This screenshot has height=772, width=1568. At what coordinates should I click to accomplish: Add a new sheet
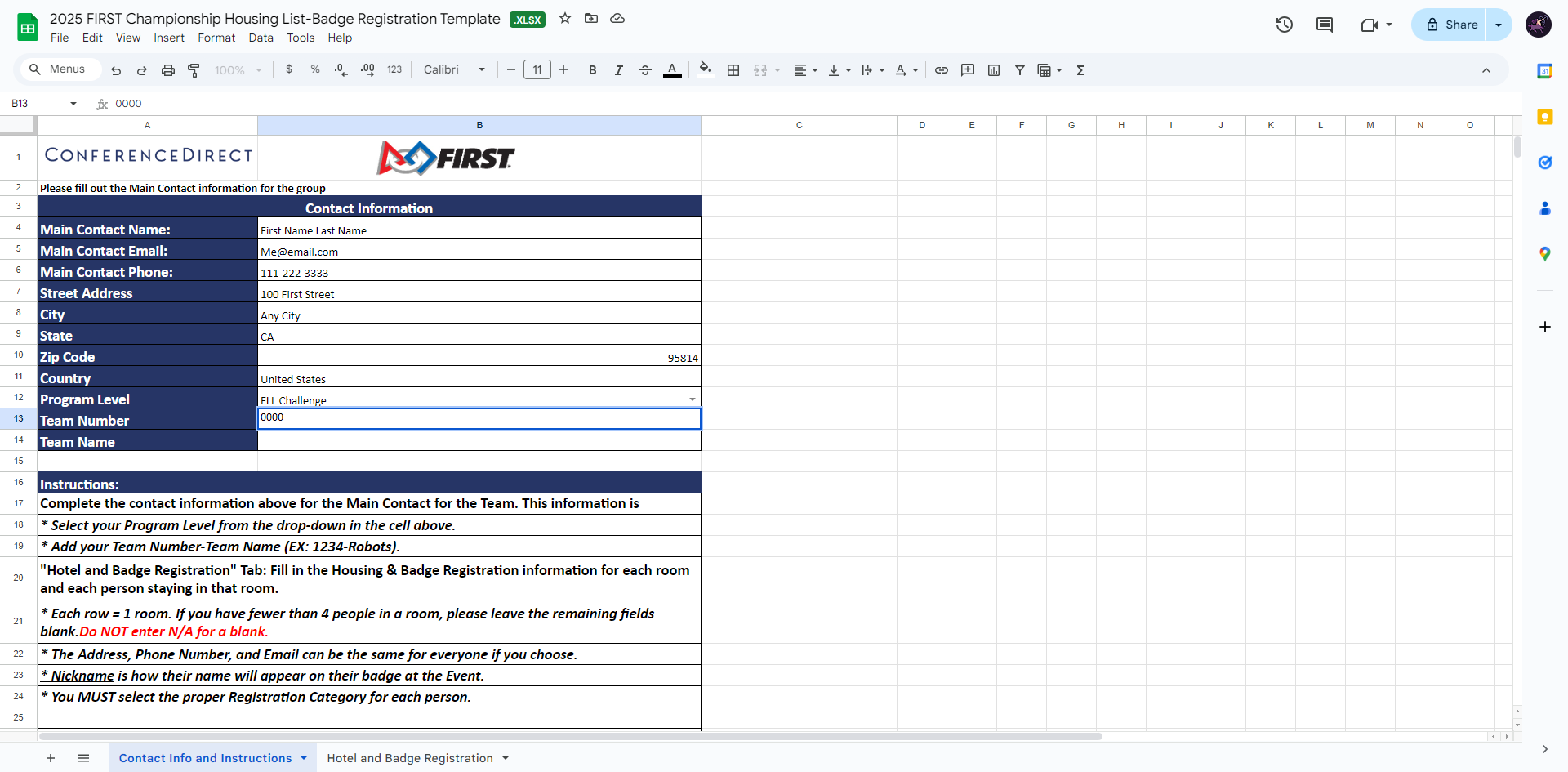[x=51, y=758]
